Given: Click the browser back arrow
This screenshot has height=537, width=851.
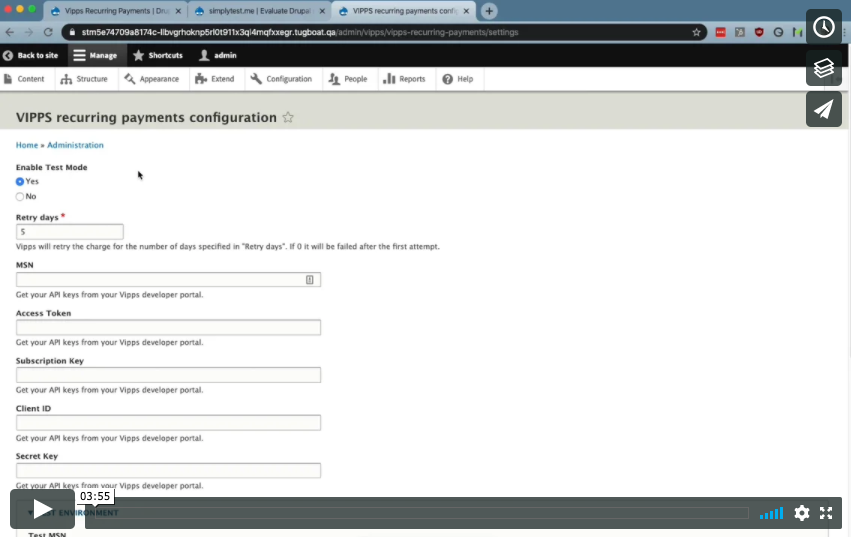Looking at the screenshot, I should click(x=10, y=32).
